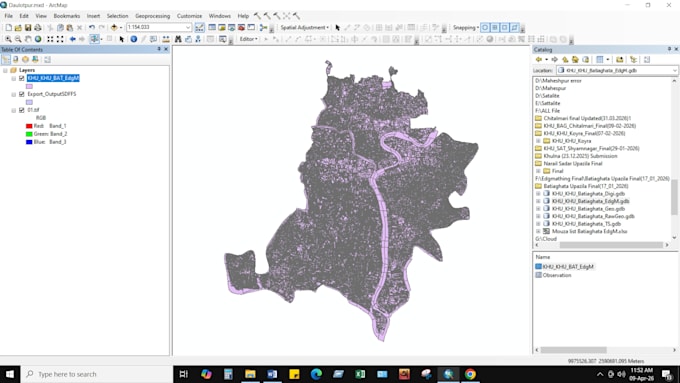Select Observation item in Catalog contents
680x383 pixels.
553,275
